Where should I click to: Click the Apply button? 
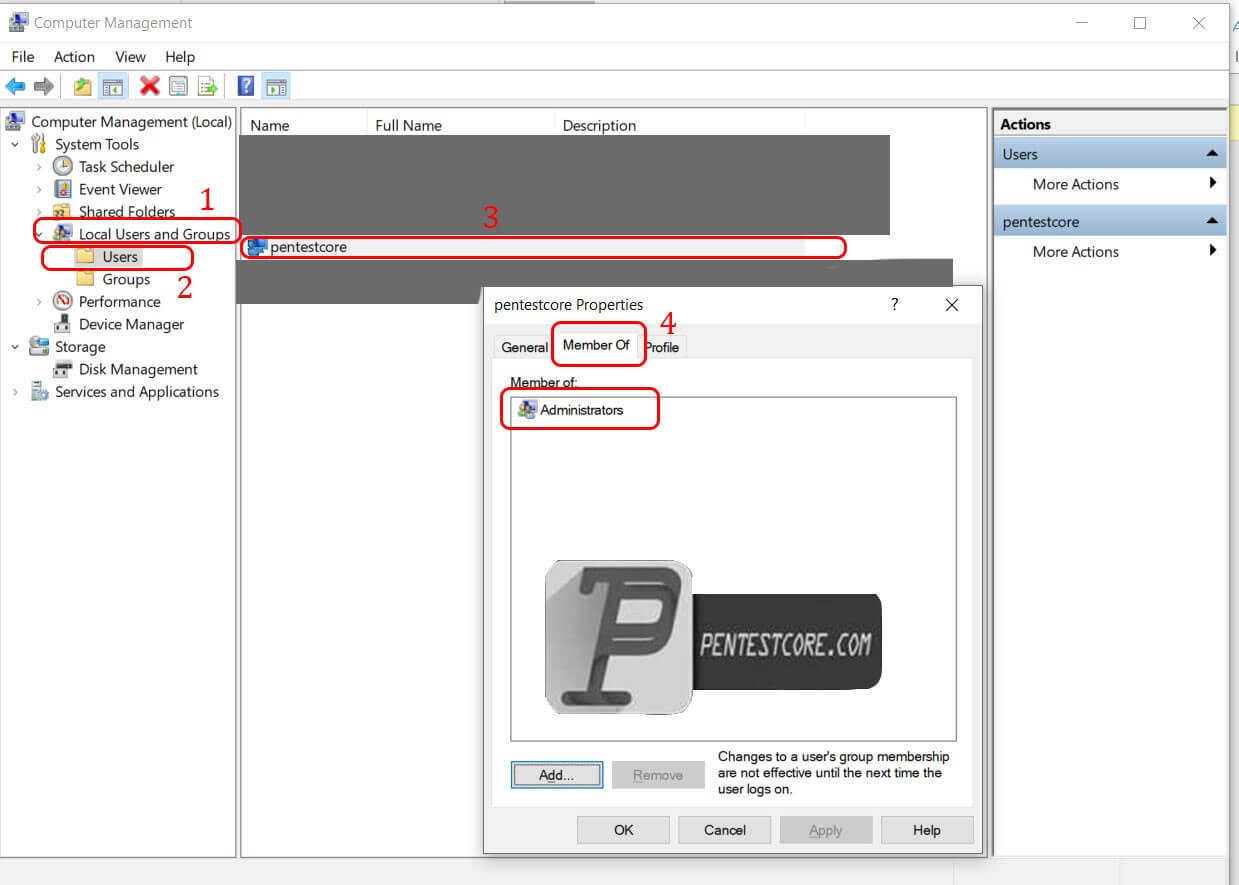tap(826, 830)
